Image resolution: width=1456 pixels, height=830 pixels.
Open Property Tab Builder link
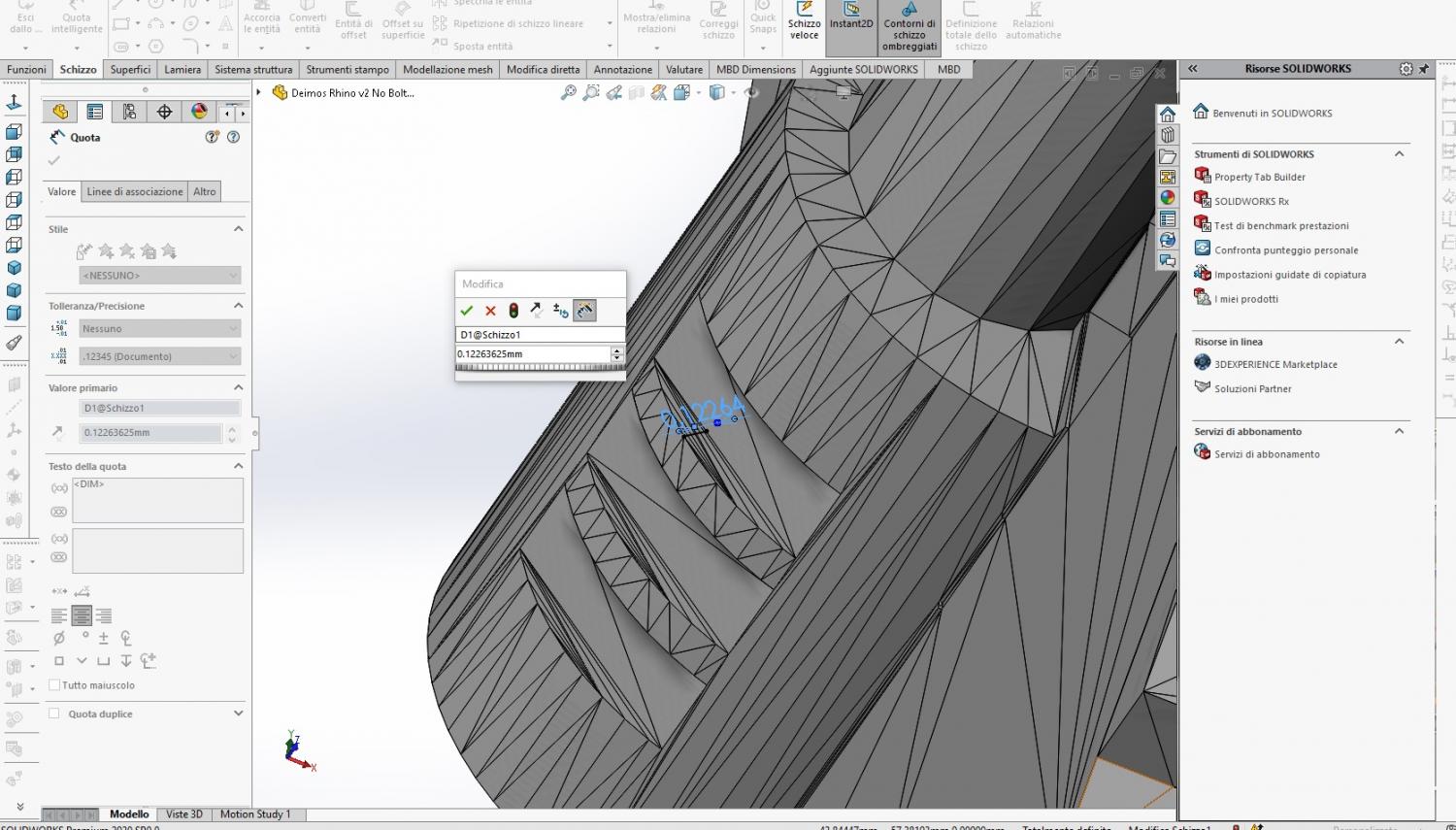1260,178
